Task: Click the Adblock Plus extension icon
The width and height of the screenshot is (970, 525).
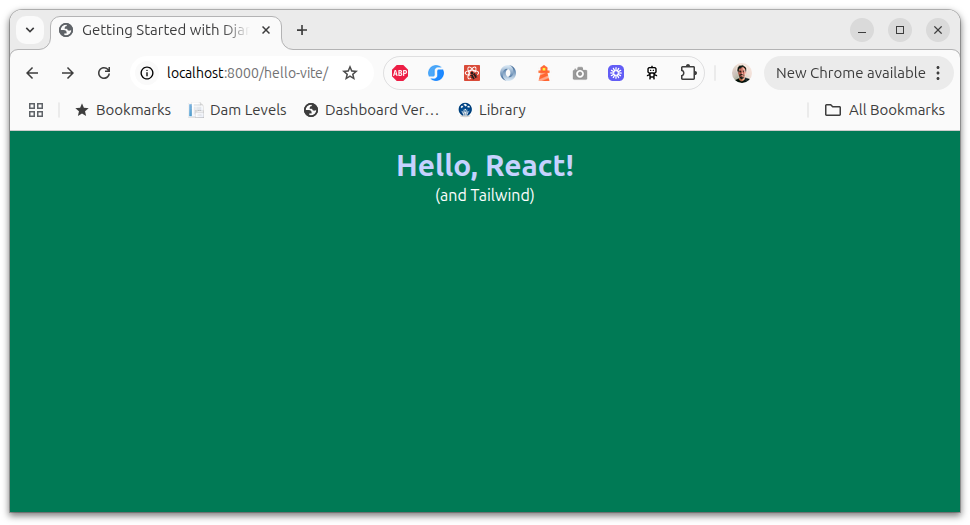Action: [400, 73]
